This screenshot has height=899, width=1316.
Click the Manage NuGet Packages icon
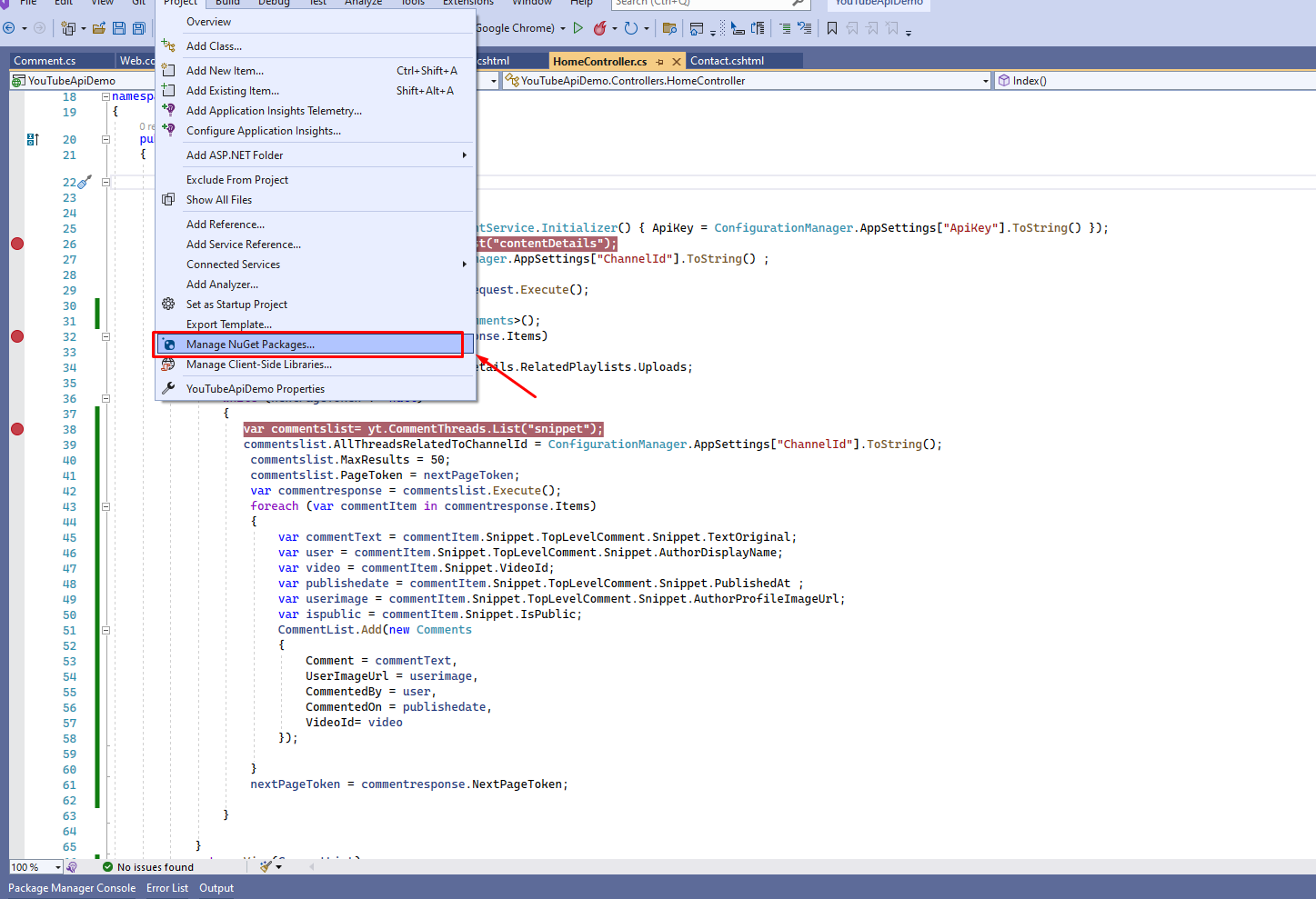(x=168, y=345)
